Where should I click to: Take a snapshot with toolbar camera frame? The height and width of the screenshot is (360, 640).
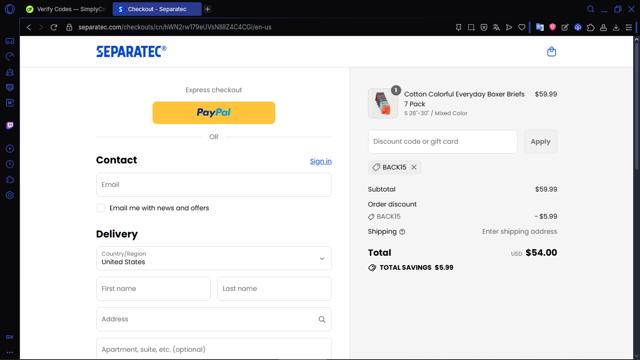coord(471,27)
